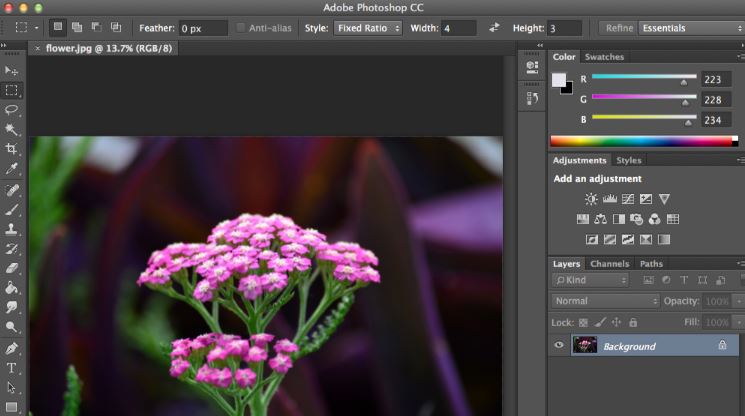Viewport: 745px width, 416px height.
Task: Toggle the type layers filter
Action: click(684, 280)
